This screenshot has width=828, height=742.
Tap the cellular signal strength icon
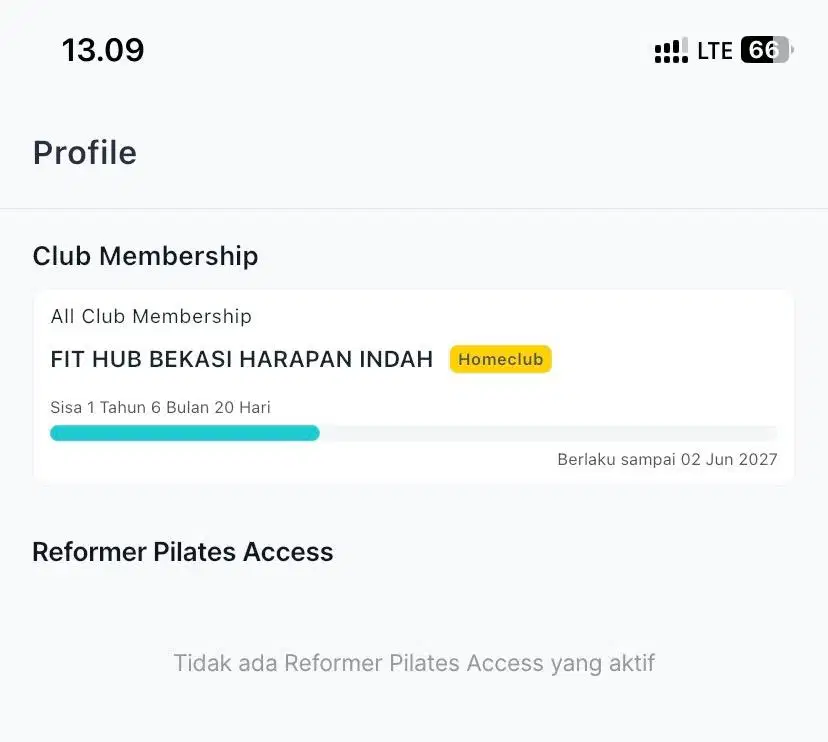coord(670,50)
